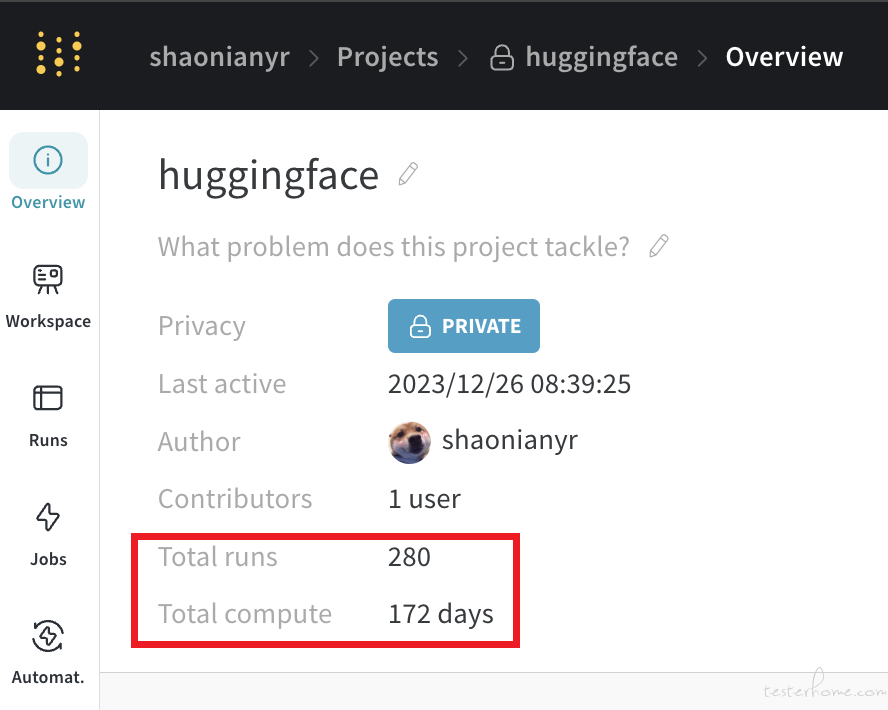Click the shaonianyr author avatar
Viewport: 888px width, 710px height.
point(409,442)
